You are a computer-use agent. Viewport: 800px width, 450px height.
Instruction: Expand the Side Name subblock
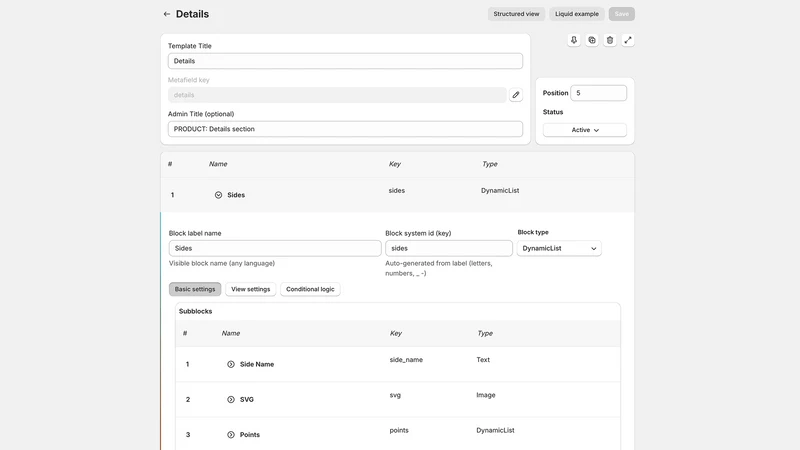pyautogui.click(x=231, y=364)
